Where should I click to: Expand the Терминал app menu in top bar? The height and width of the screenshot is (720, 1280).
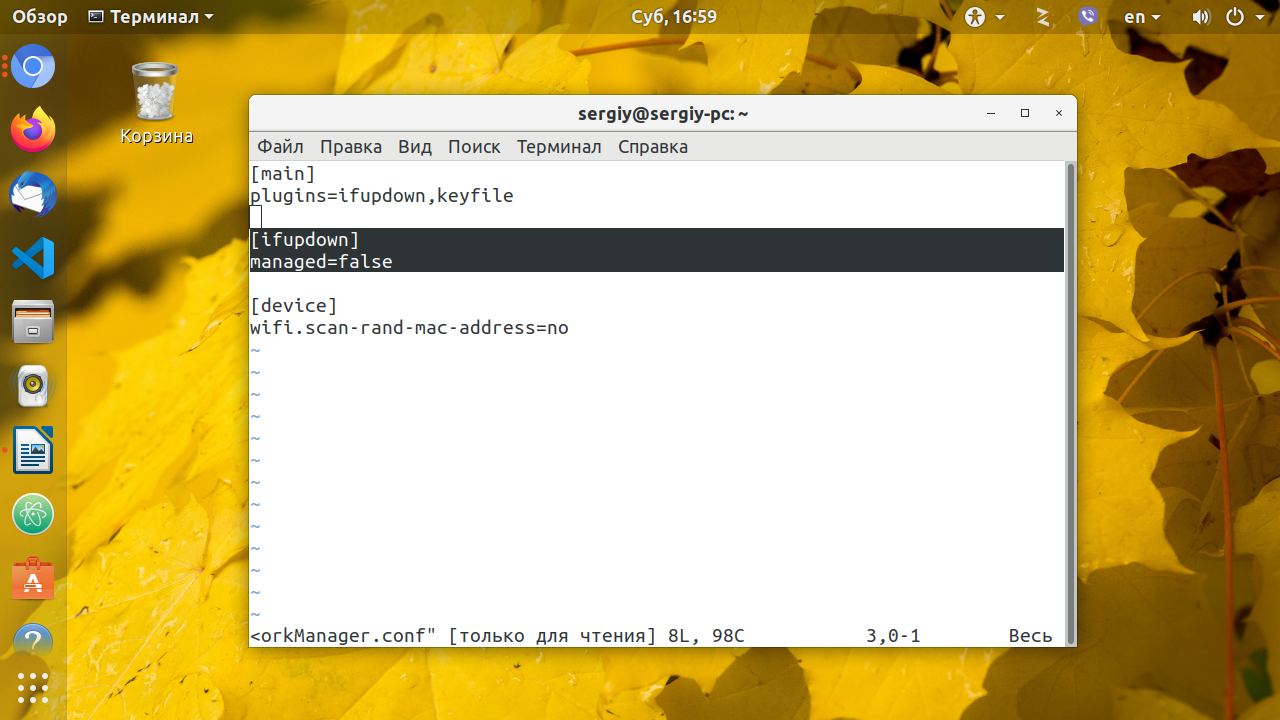click(x=151, y=17)
